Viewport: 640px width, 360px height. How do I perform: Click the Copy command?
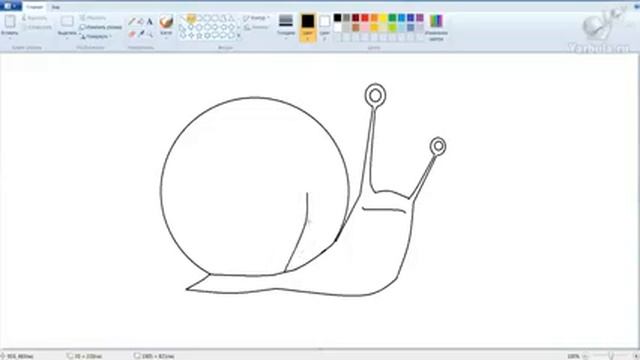coord(37,27)
